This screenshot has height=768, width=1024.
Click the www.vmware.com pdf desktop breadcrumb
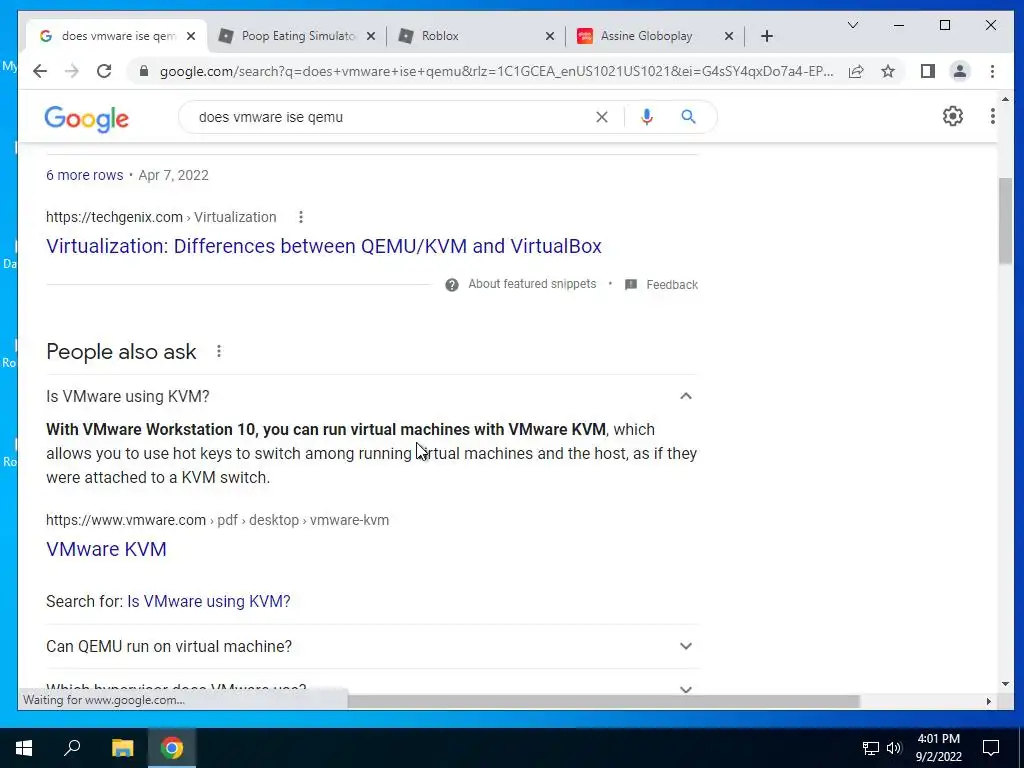[217, 520]
